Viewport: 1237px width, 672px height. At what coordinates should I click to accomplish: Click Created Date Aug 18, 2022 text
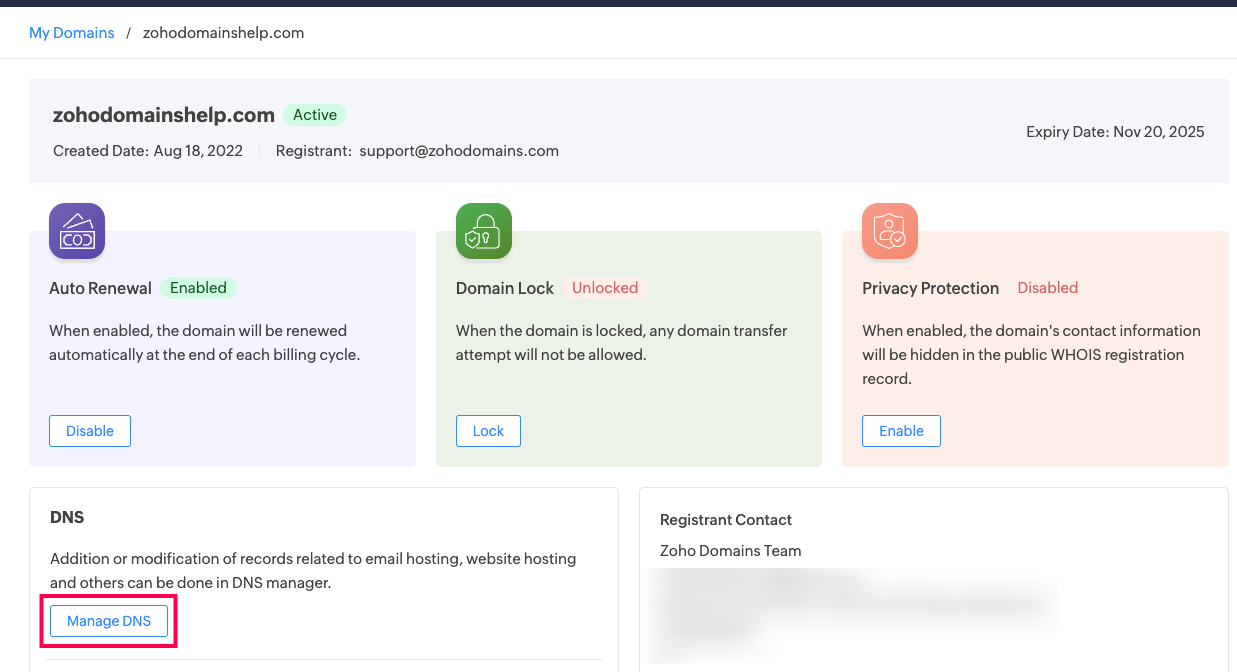(148, 151)
